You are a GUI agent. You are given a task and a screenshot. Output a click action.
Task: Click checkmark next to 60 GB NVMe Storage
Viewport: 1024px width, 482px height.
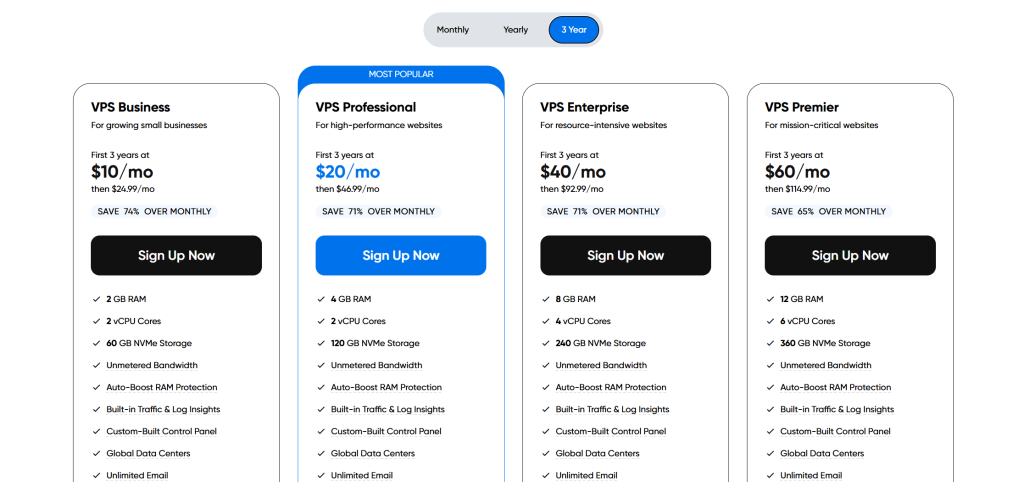pyautogui.click(x=96, y=343)
